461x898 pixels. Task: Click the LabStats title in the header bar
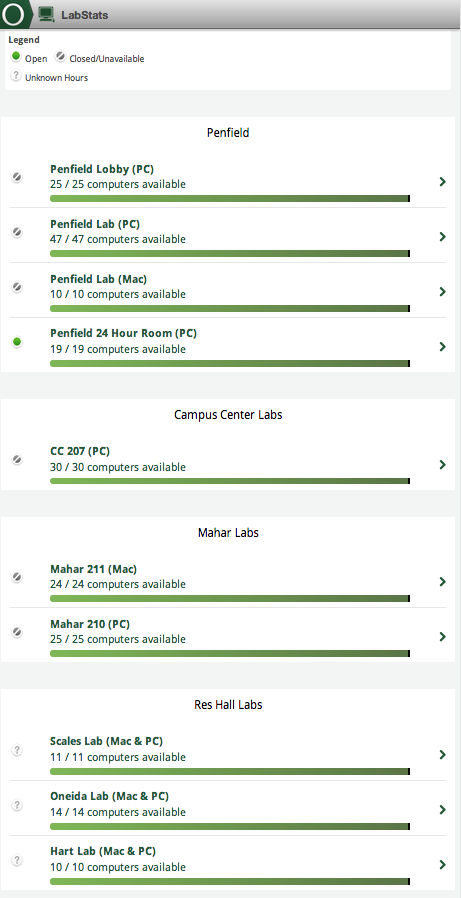coord(85,15)
